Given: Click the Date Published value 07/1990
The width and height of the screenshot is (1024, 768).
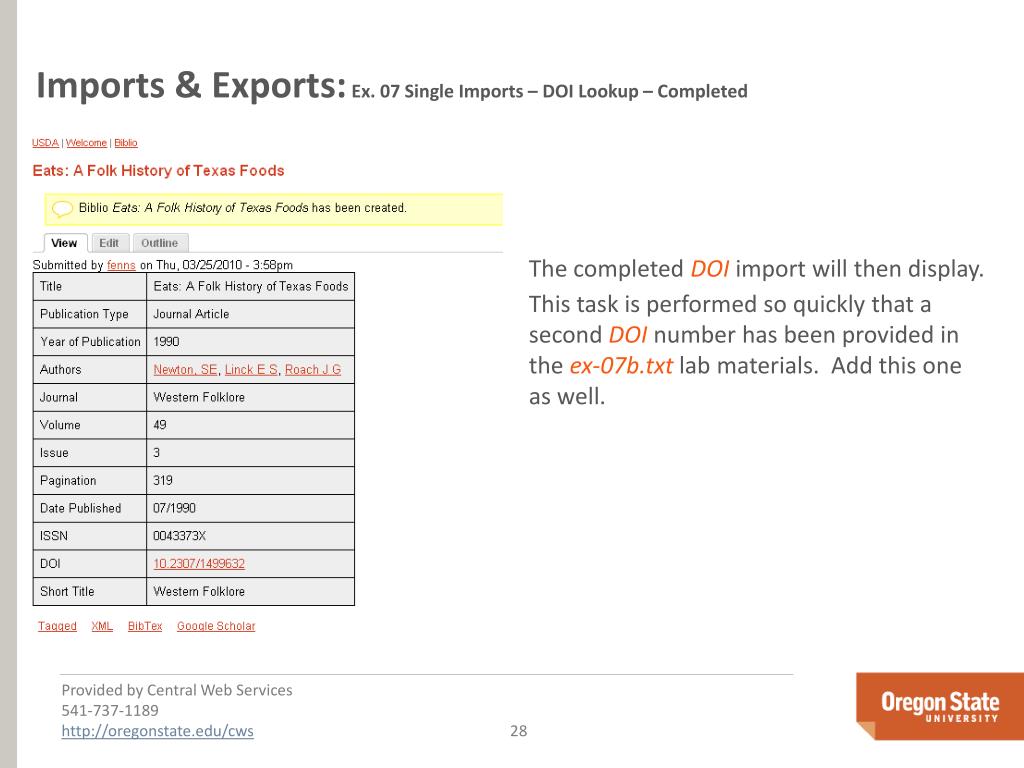Looking at the screenshot, I should pyautogui.click(x=251, y=508).
